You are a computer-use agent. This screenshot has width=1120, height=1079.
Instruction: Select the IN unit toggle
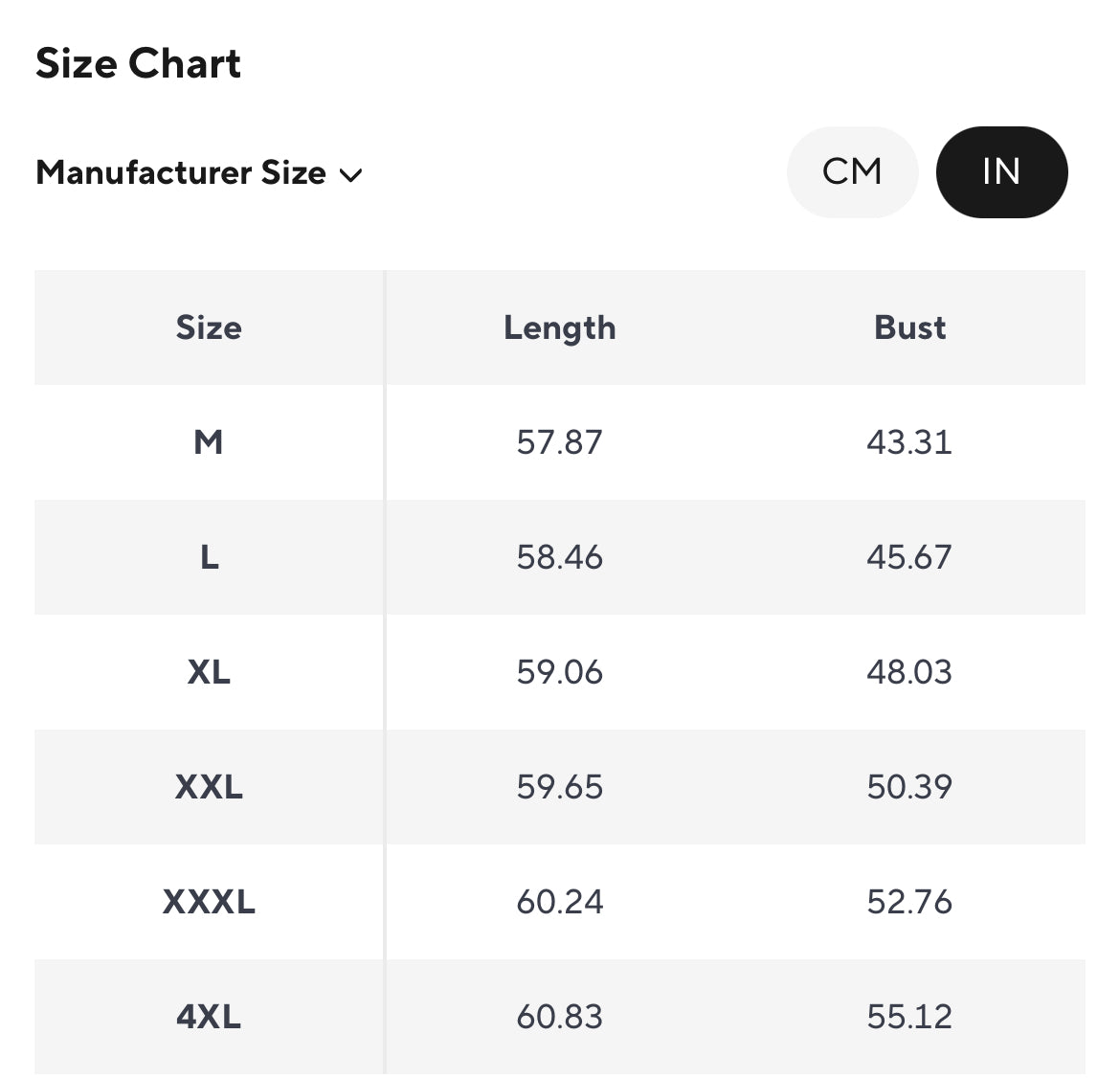pyautogui.click(x=1001, y=172)
